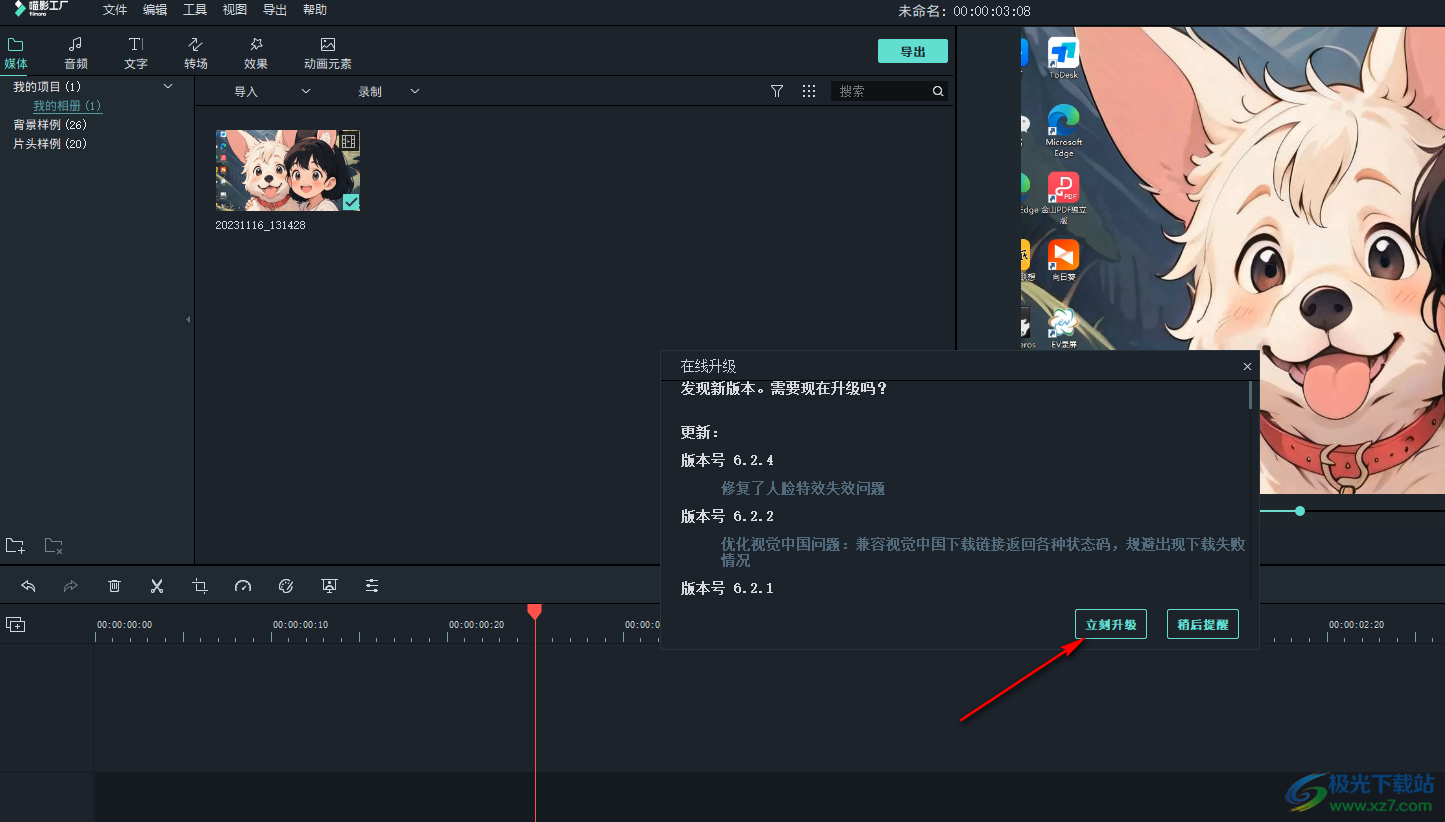Click the green screen icon
This screenshot has width=1445, height=822.
329,586
